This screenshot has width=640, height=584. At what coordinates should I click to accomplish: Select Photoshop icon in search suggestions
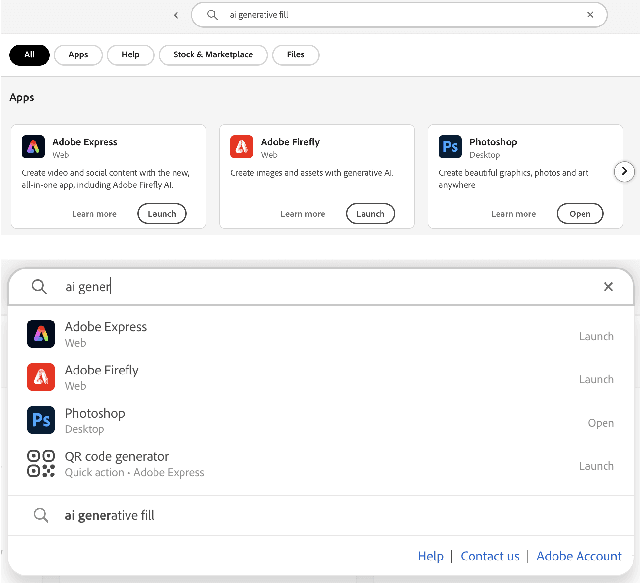40,420
